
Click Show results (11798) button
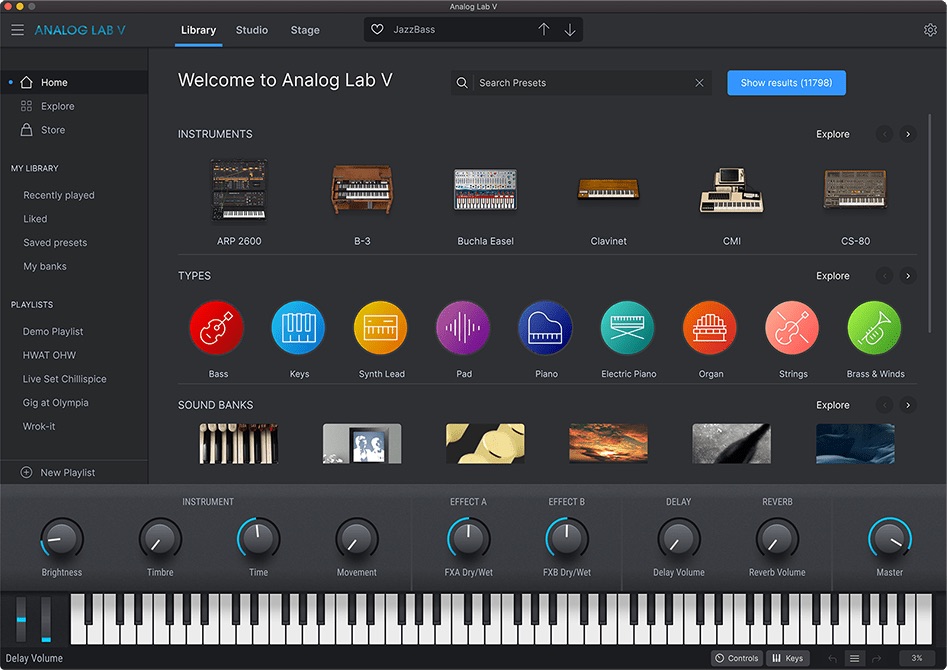786,83
